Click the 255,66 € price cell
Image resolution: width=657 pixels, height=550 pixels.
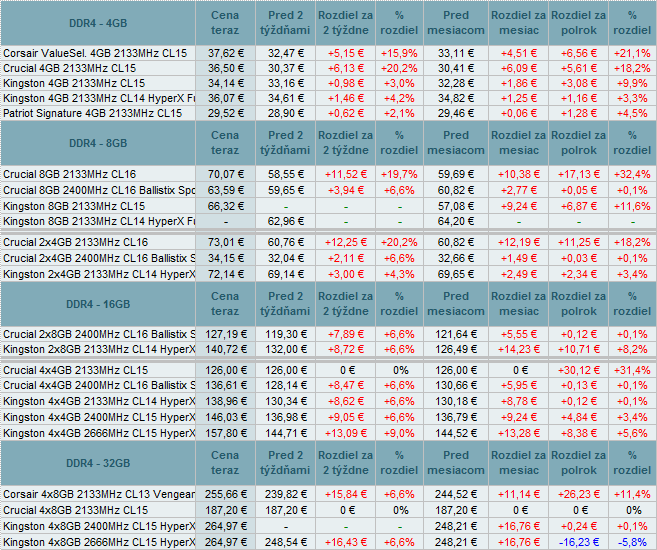(226, 494)
